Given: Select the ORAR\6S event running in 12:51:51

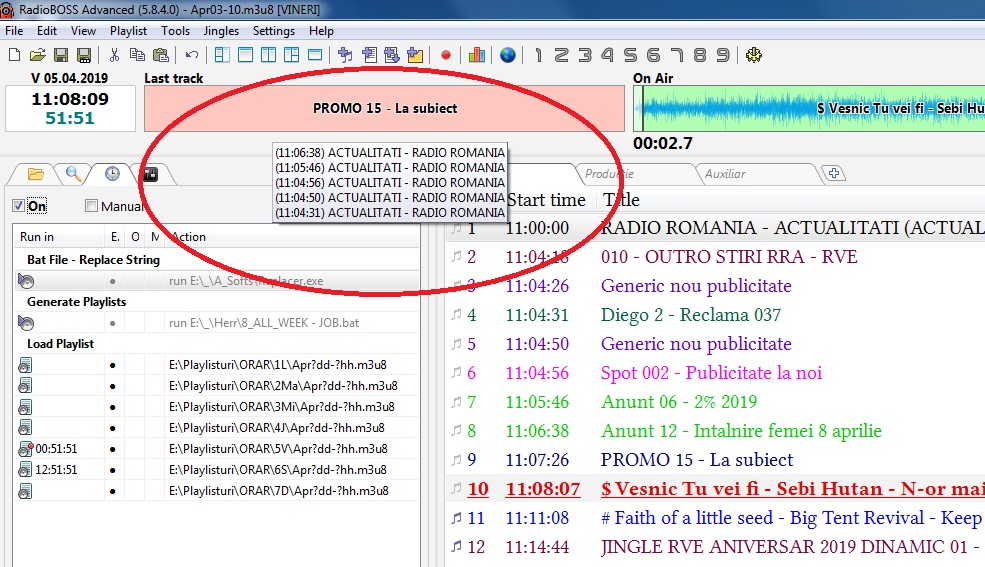Looking at the screenshot, I should point(217,470).
